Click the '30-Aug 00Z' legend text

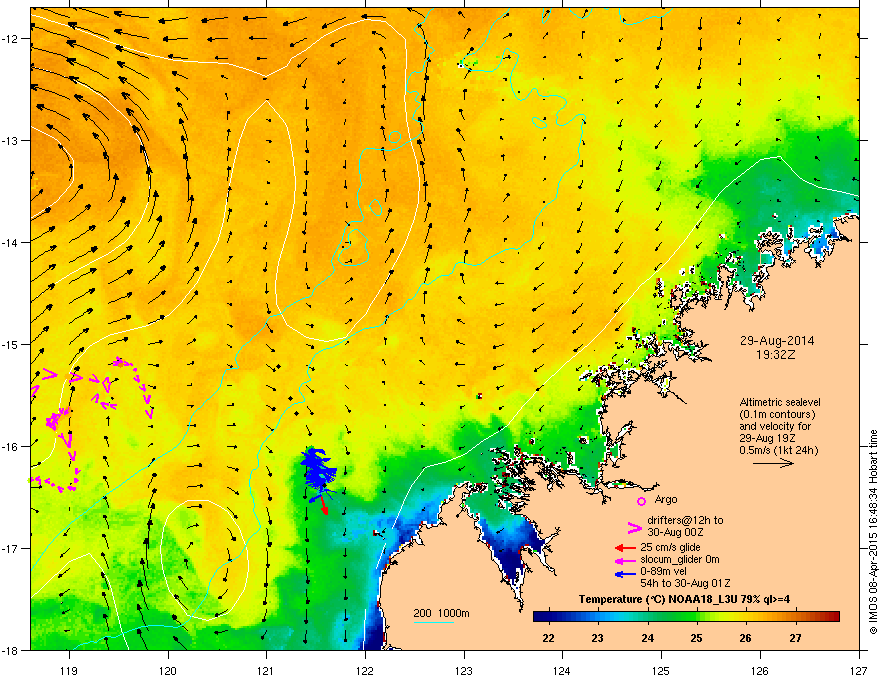(675, 532)
